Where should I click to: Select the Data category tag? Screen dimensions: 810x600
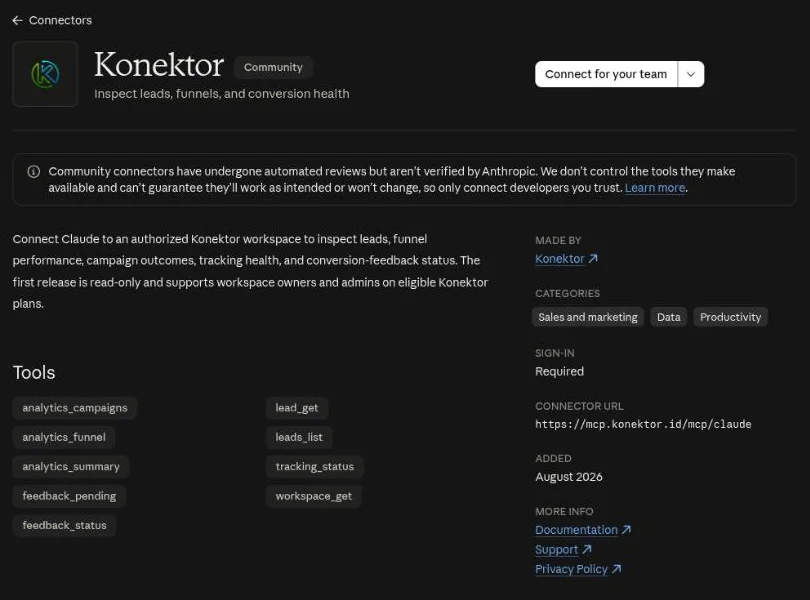click(668, 317)
